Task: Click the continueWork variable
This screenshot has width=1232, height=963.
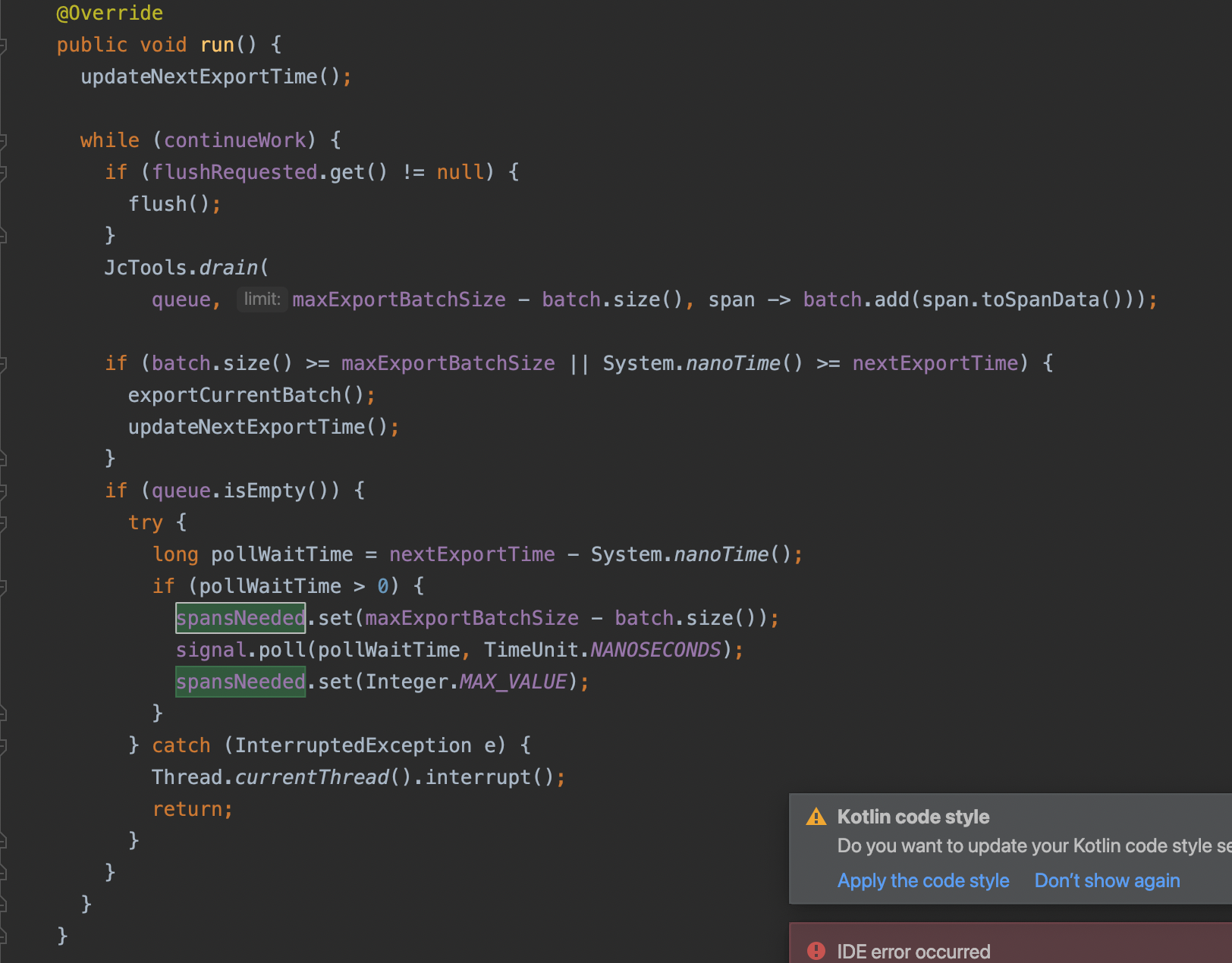Action: point(234,140)
